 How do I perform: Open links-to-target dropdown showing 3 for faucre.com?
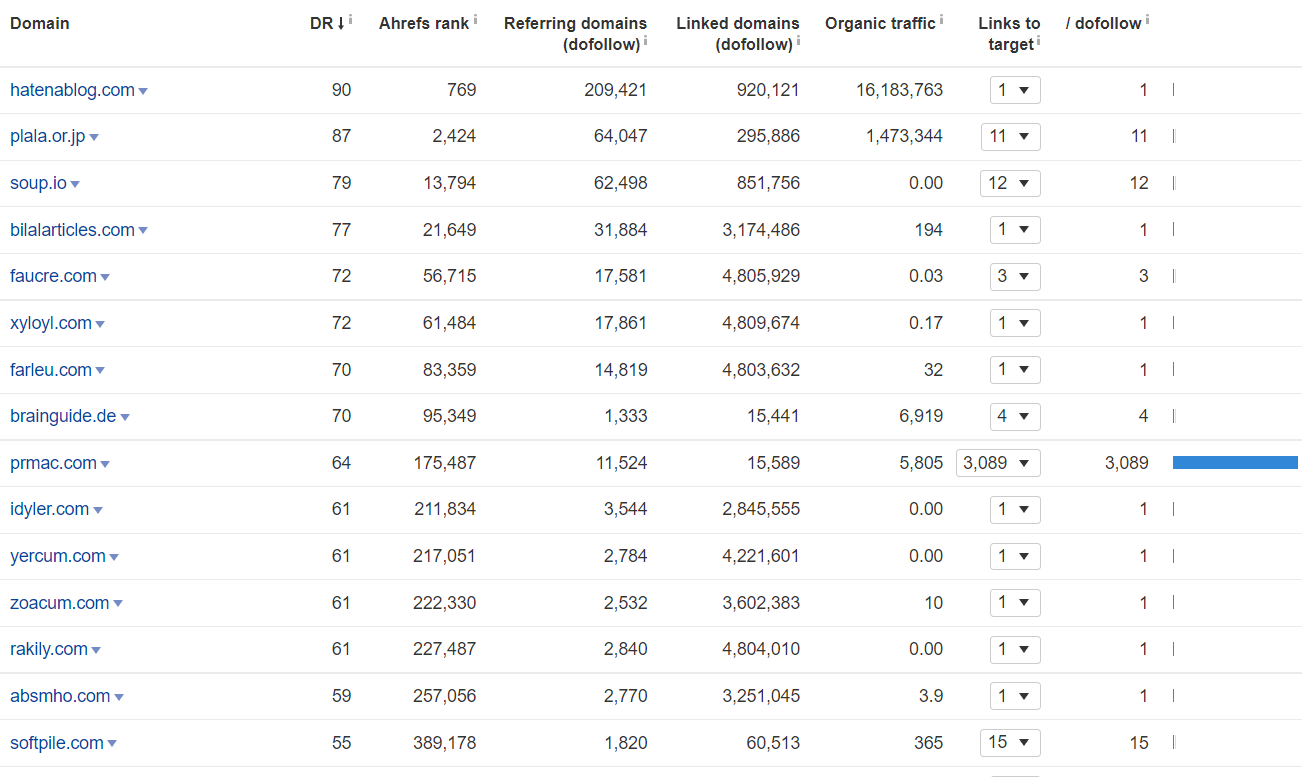[x=1015, y=276]
